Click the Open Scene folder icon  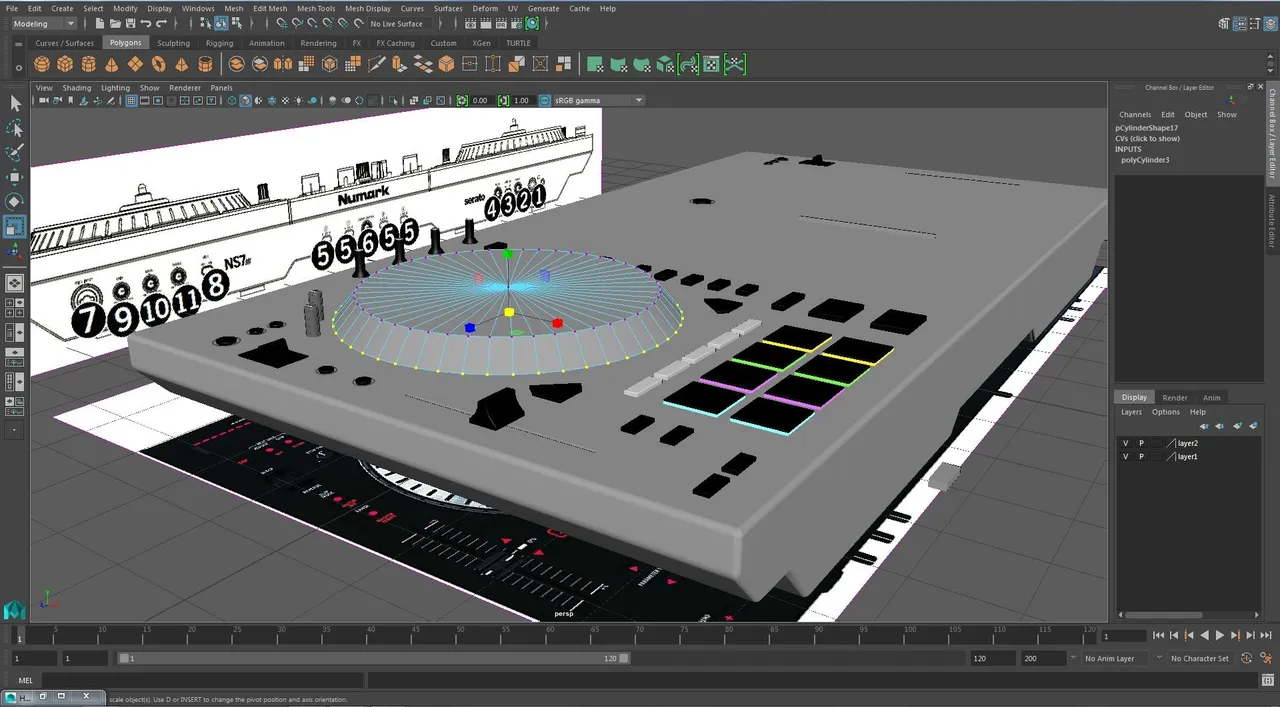pos(117,23)
